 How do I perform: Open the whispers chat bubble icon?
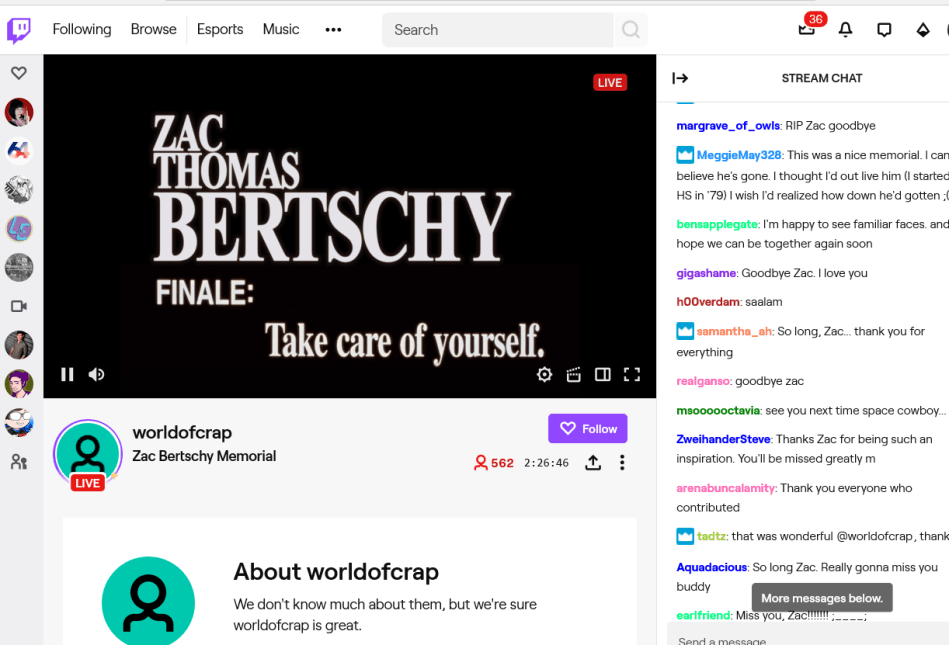pos(884,30)
